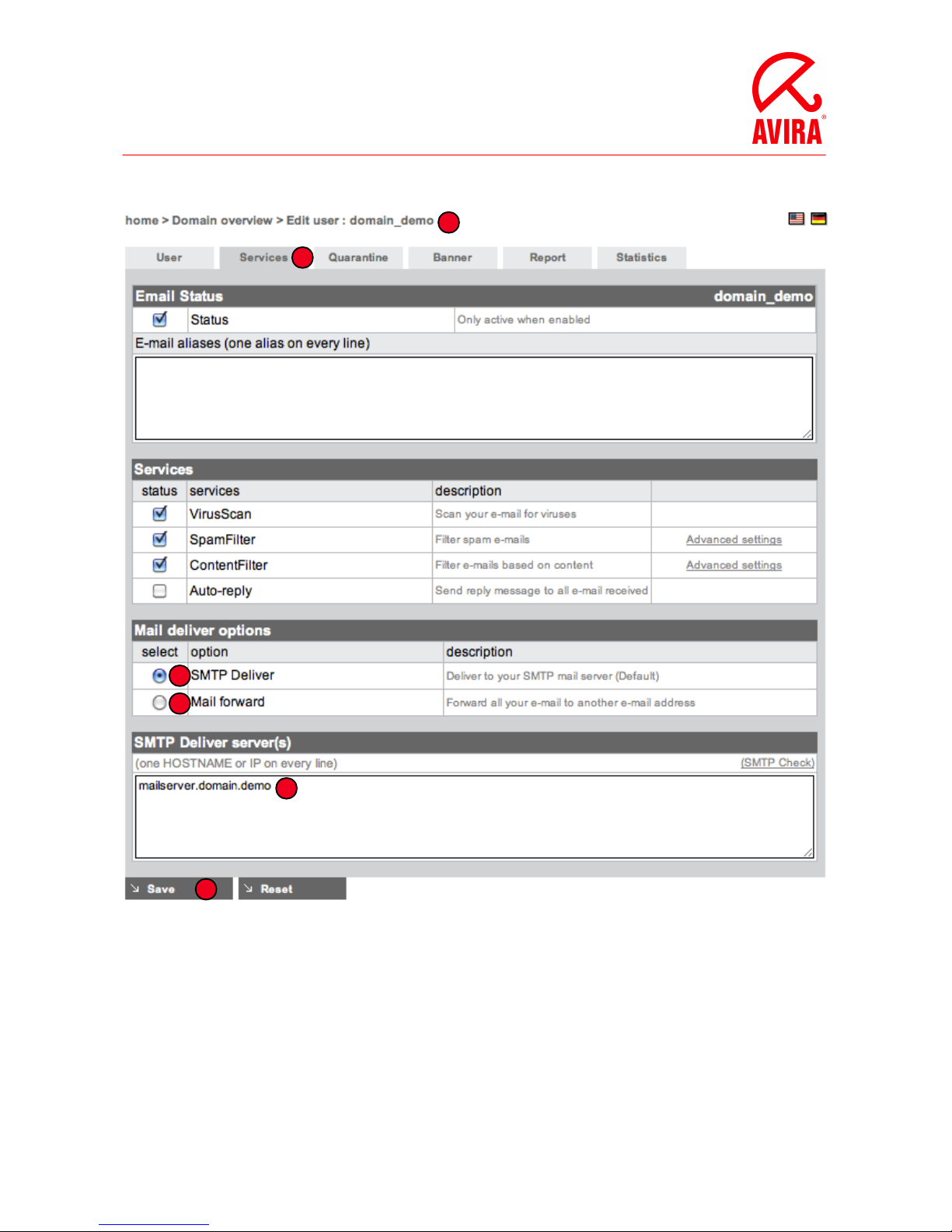Disable the VirusScan service checkbox
Screen dimensions: 952x1232
pyautogui.click(x=160, y=514)
